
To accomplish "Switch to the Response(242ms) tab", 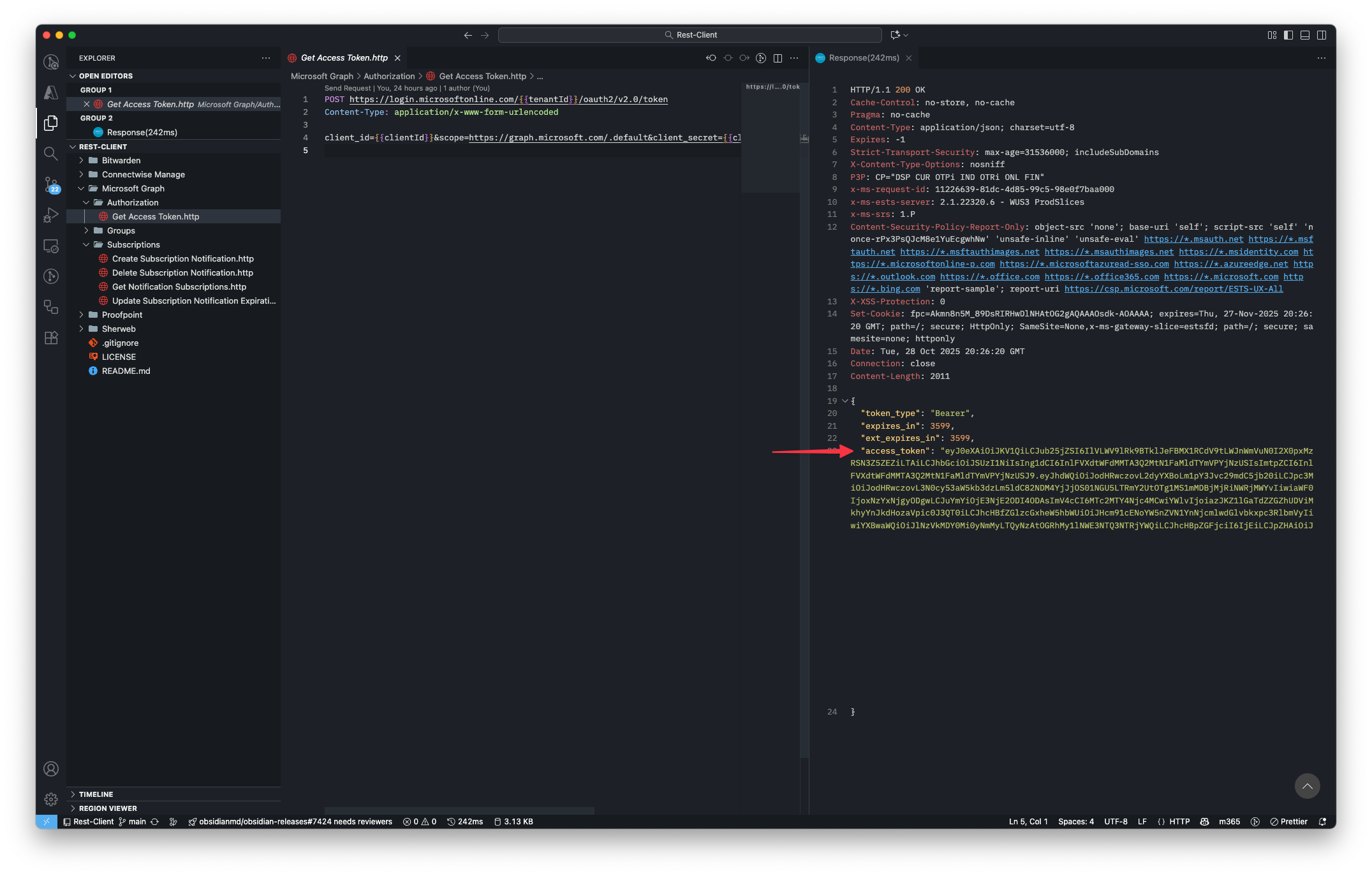I will coord(864,58).
